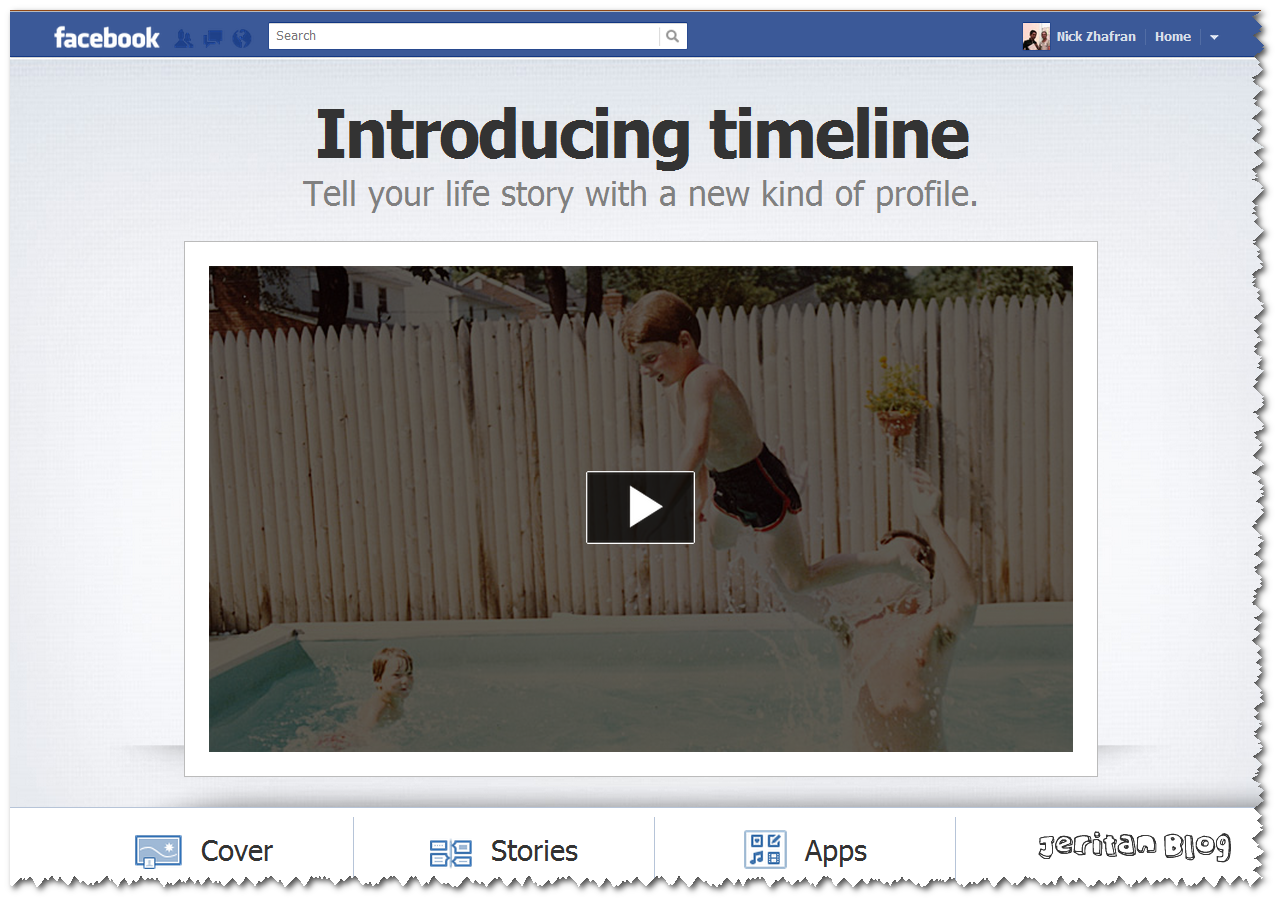The width and height of the screenshot is (1281, 904).
Task: Expand the account dropdown arrow
Action: pyautogui.click(x=1214, y=37)
